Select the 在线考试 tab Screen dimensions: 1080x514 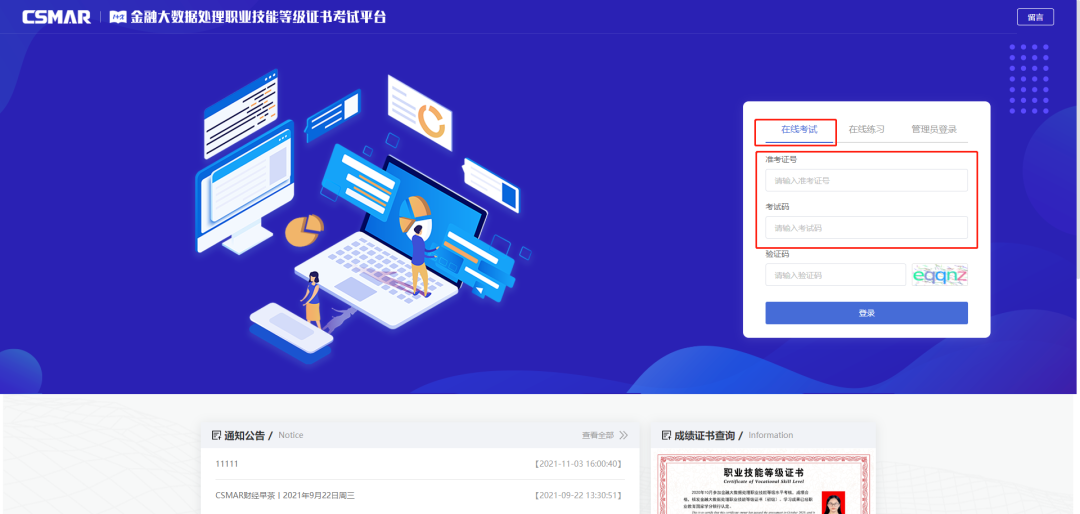[x=798, y=130]
